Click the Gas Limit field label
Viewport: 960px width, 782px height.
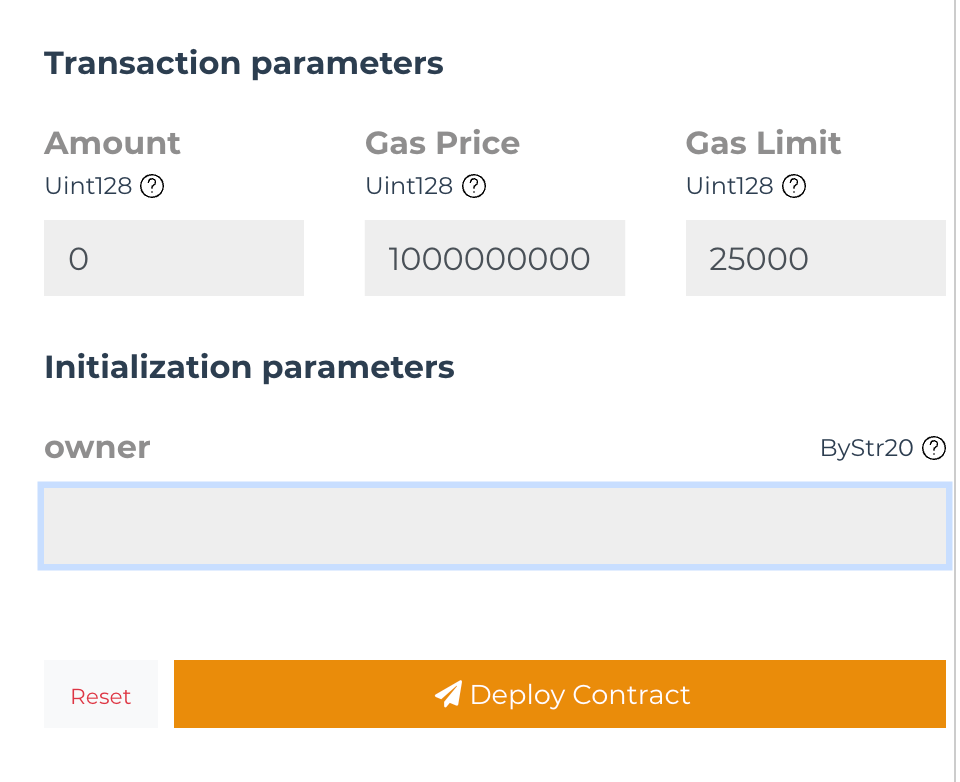763,143
